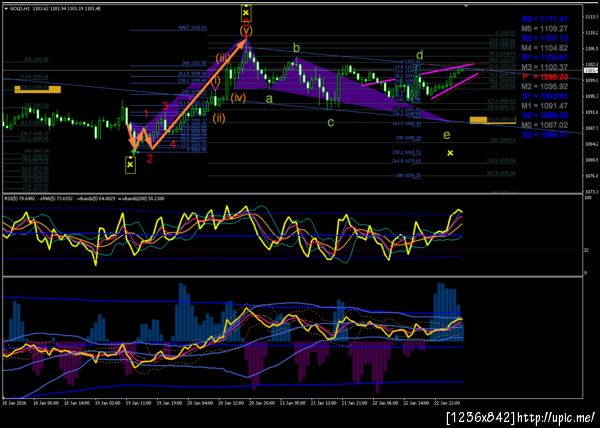600x428 pixels.
Task: Click the 20 Jan 12:00 time axis label
Action: [232, 403]
